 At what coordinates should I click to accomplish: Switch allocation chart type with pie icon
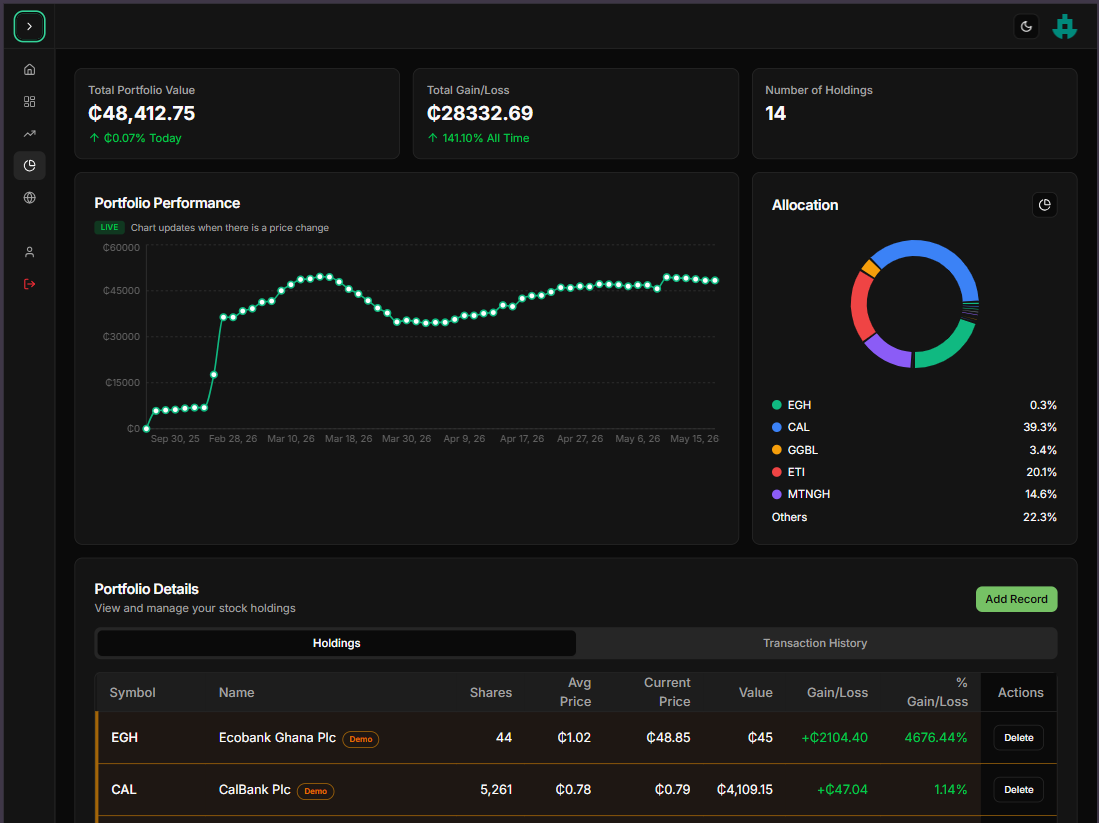(x=1044, y=205)
